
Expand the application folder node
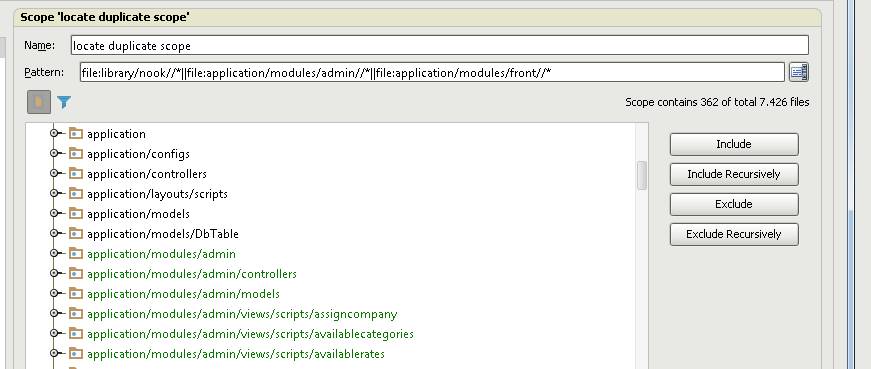tap(54, 133)
